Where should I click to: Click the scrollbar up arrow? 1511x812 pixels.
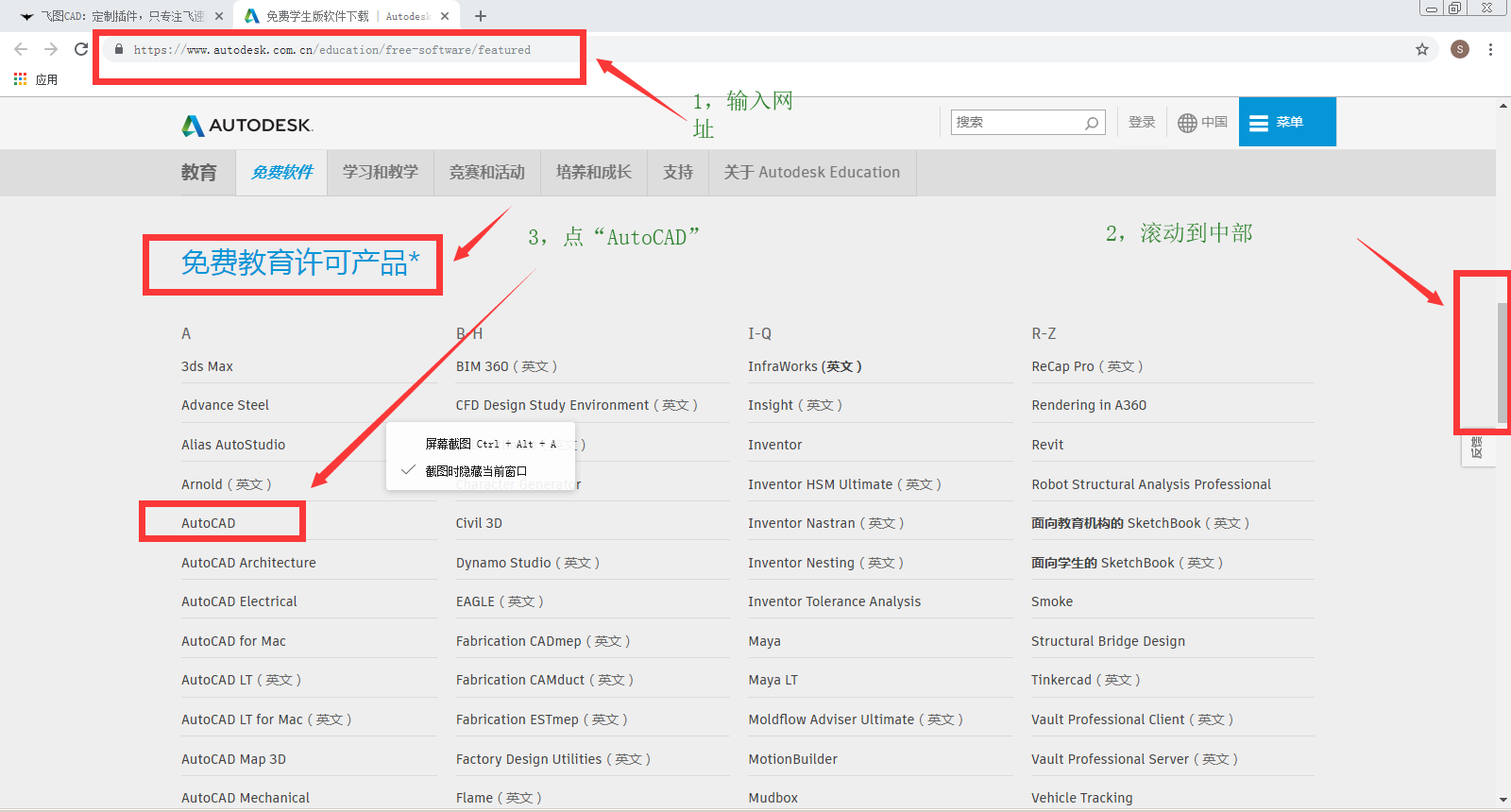click(x=1503, y=106)
